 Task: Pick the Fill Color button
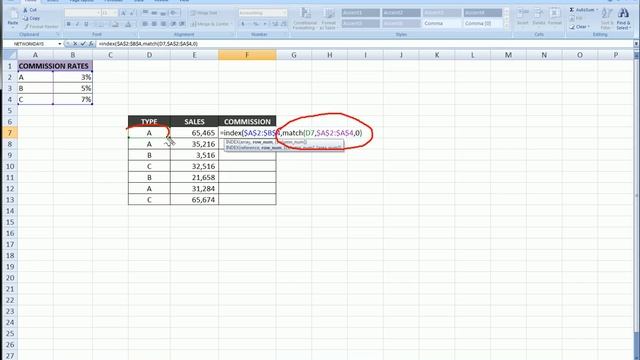click(116, 24)
